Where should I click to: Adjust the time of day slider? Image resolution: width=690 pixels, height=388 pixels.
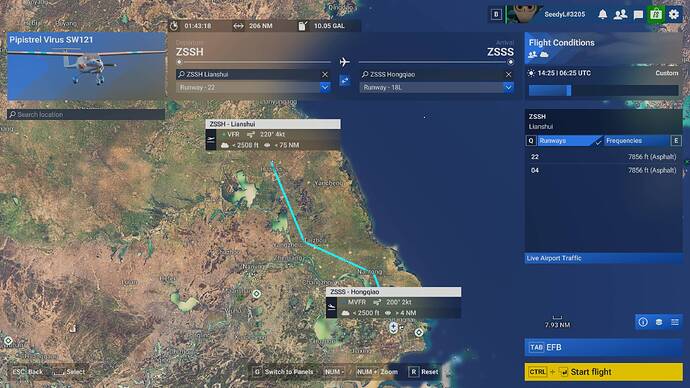pos(603,91)
